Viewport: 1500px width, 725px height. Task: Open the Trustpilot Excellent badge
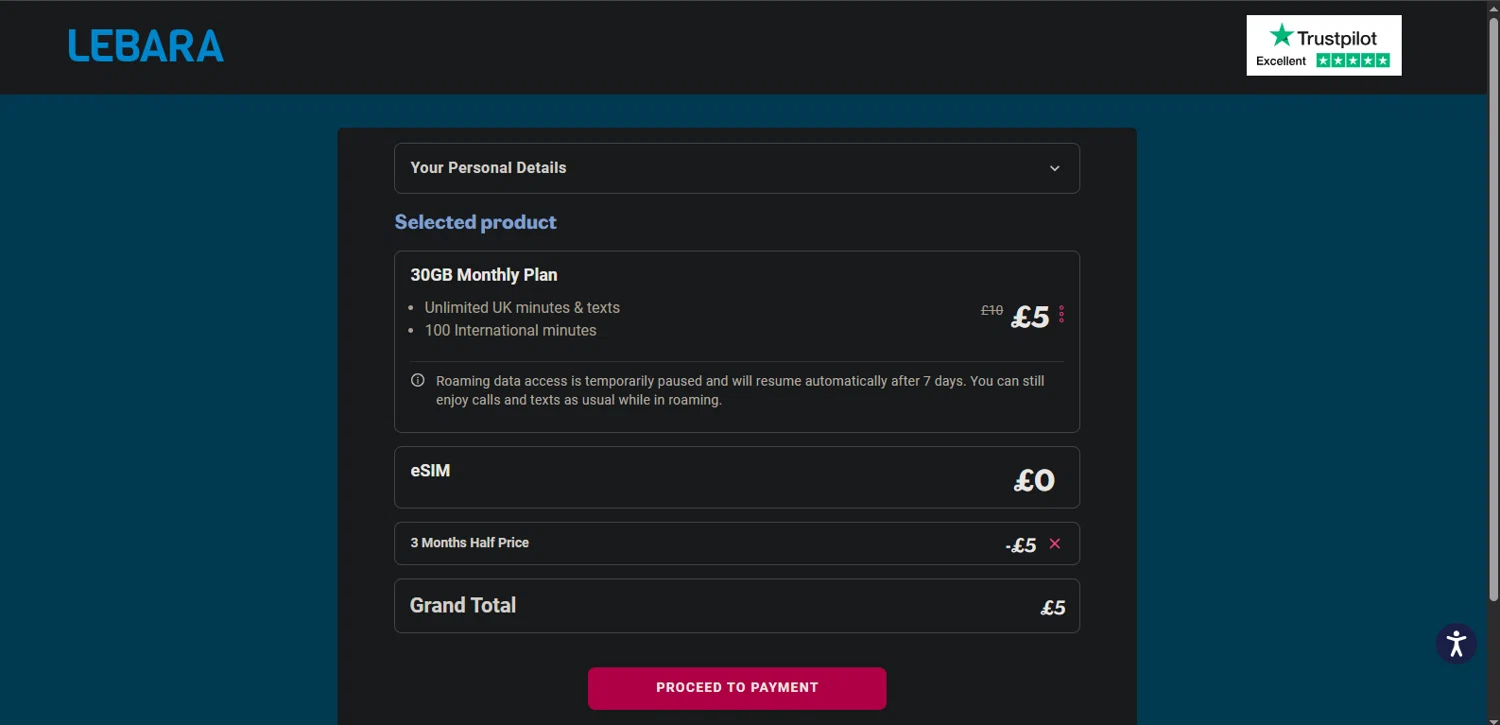(x=1323, y=45)
